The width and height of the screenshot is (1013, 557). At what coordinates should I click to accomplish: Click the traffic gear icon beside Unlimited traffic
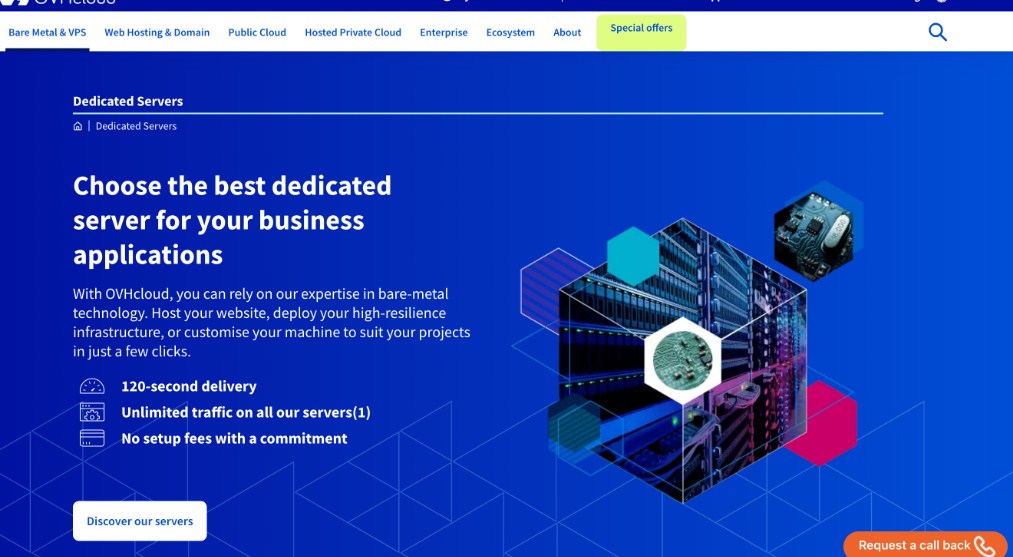coord(92,412)
